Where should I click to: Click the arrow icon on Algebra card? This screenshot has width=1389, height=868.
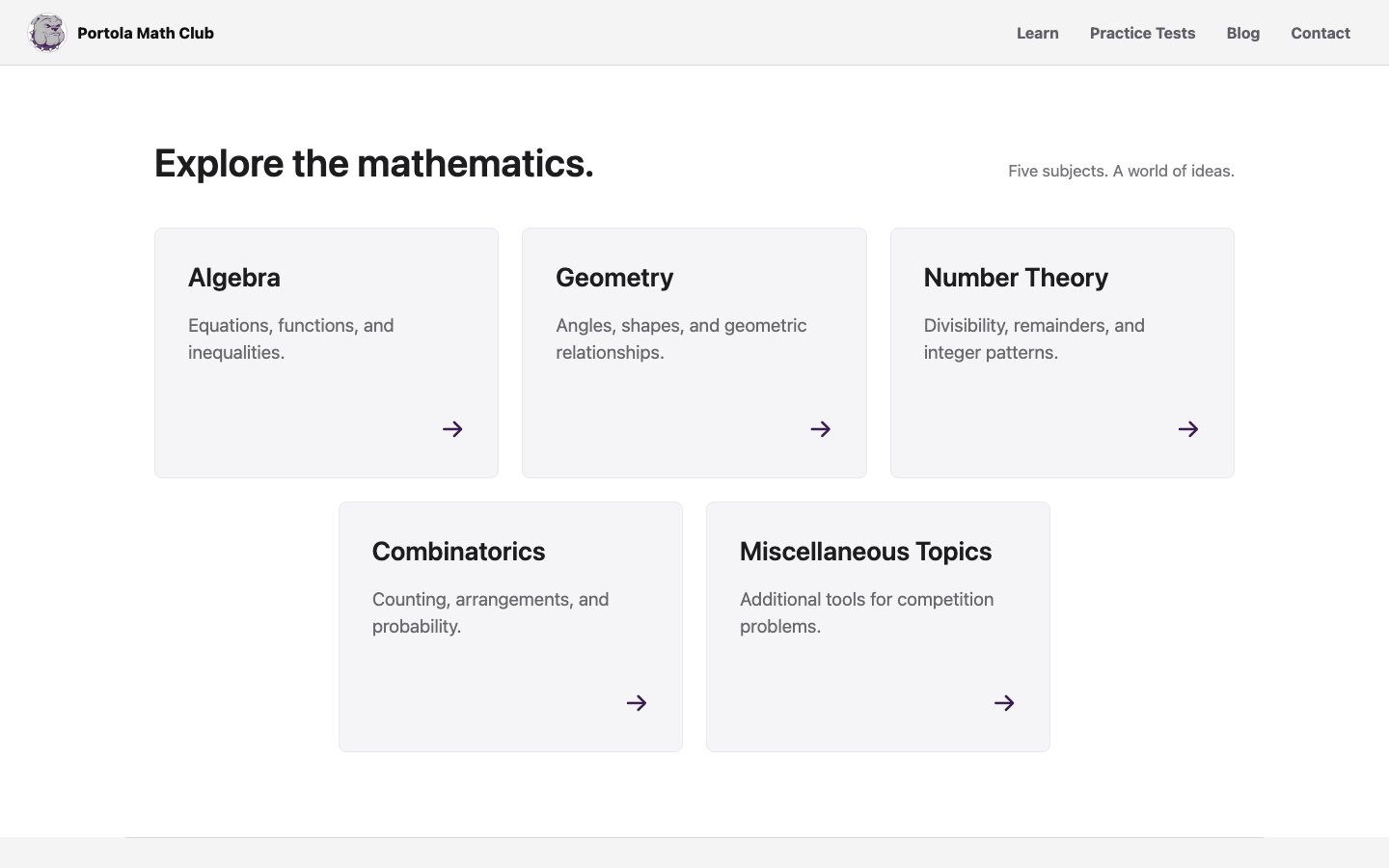click(452, 429)
